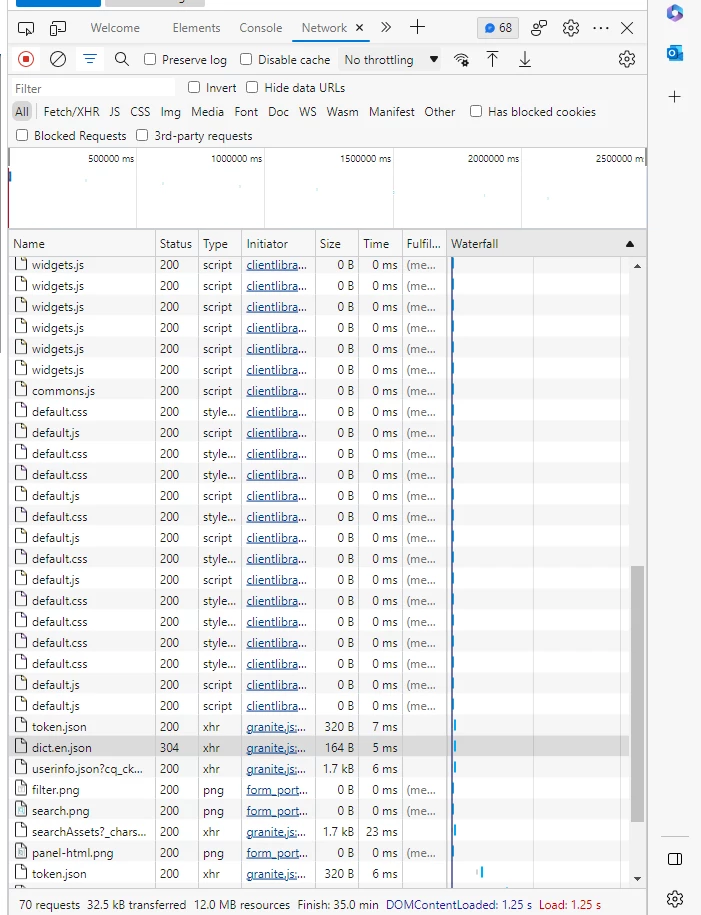Close DevTools with the X icon
701x915 pixels.
627,28
